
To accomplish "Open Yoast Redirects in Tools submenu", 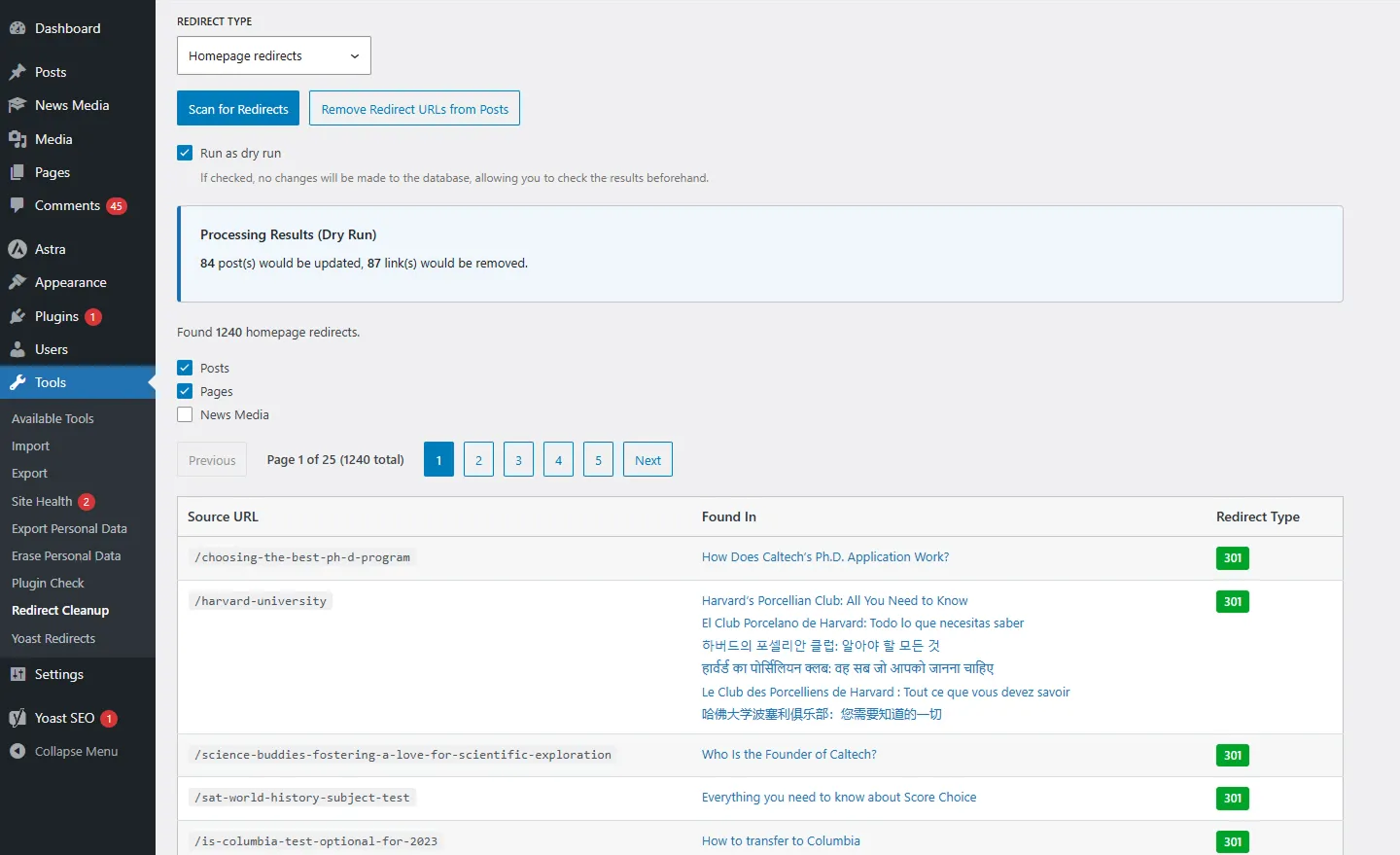I will coord(53,638).
